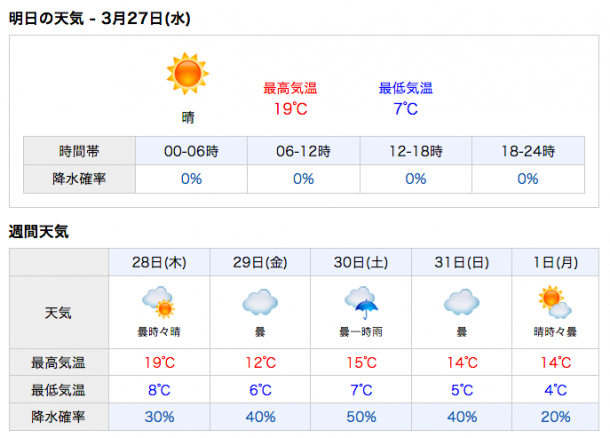
Task: Select the 30日(土) column header
Action: click(361, 263)
